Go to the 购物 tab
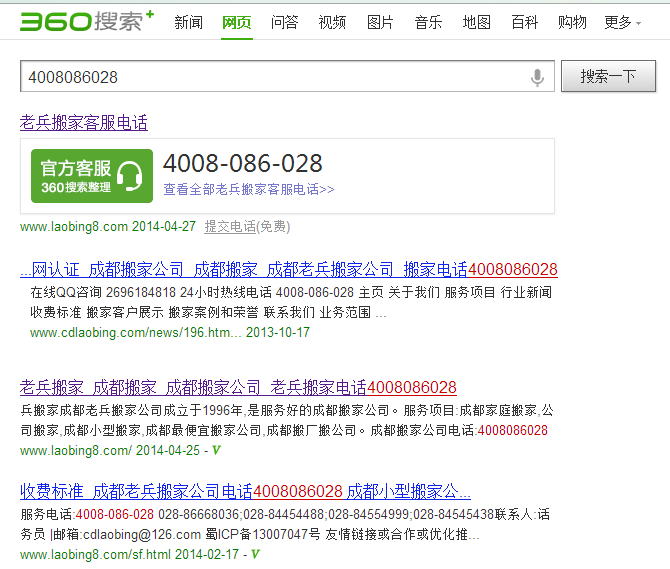 click(x=572, y=22)
